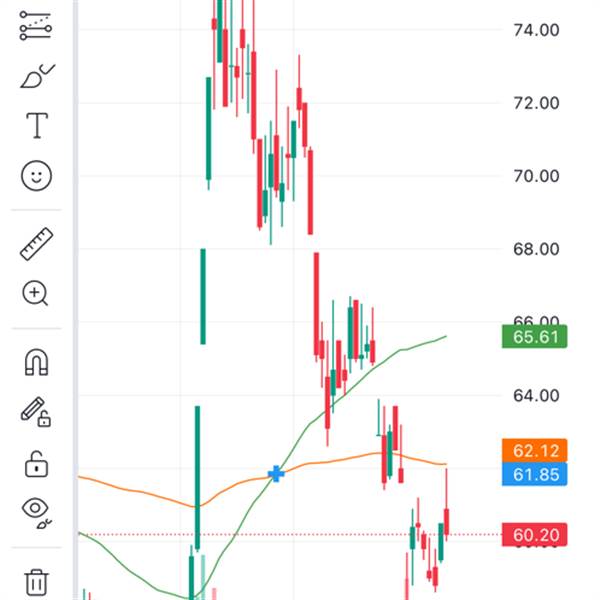This screenshot has height=600, width=600.
Task: Toggle Hide All Drawings eye icon
Action: point(36,513)
